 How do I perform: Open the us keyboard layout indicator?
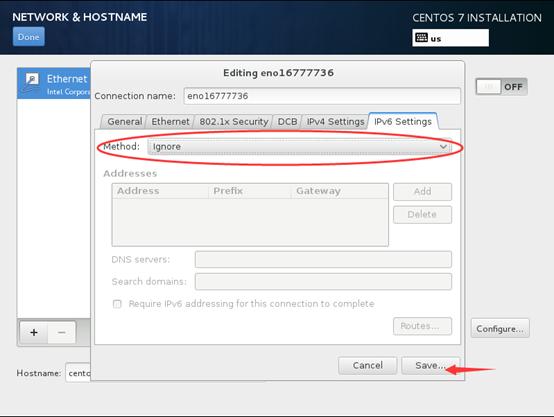[450, 38]
